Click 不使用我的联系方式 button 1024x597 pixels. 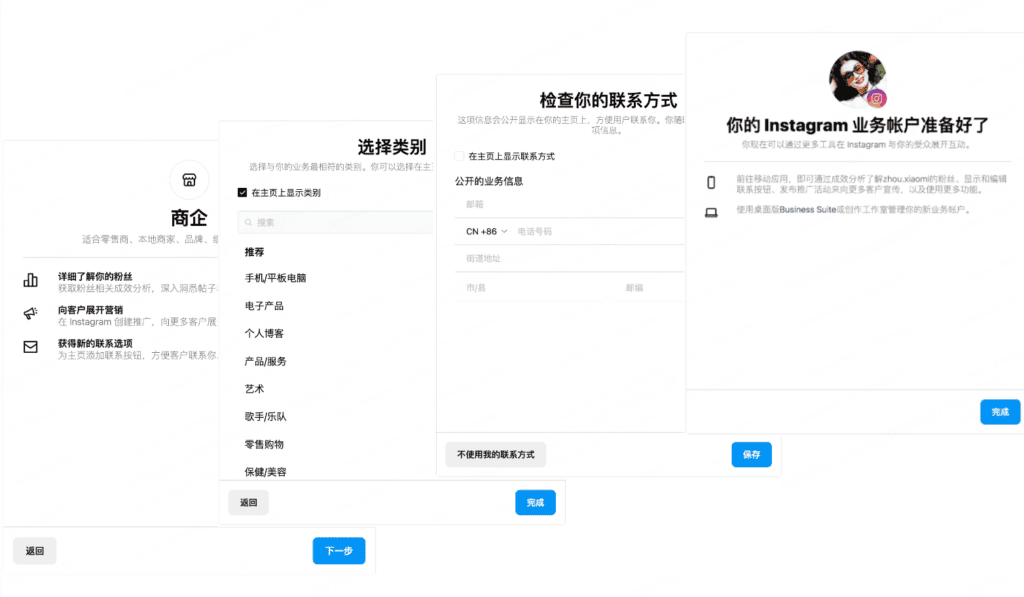point(496,455)
